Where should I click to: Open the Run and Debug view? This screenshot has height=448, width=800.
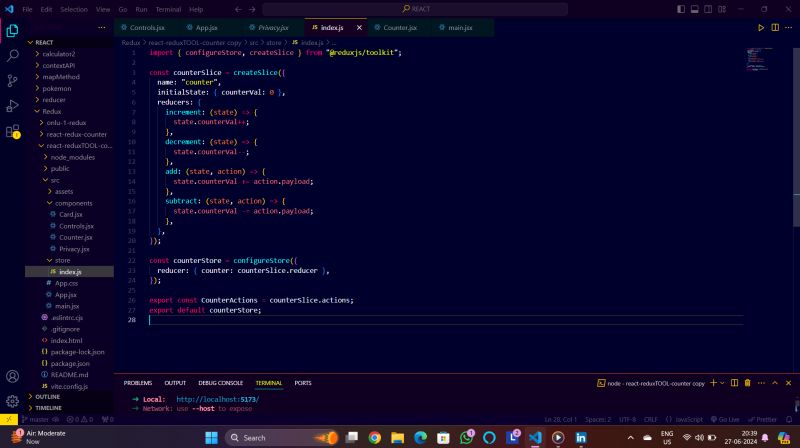(12, 106)
